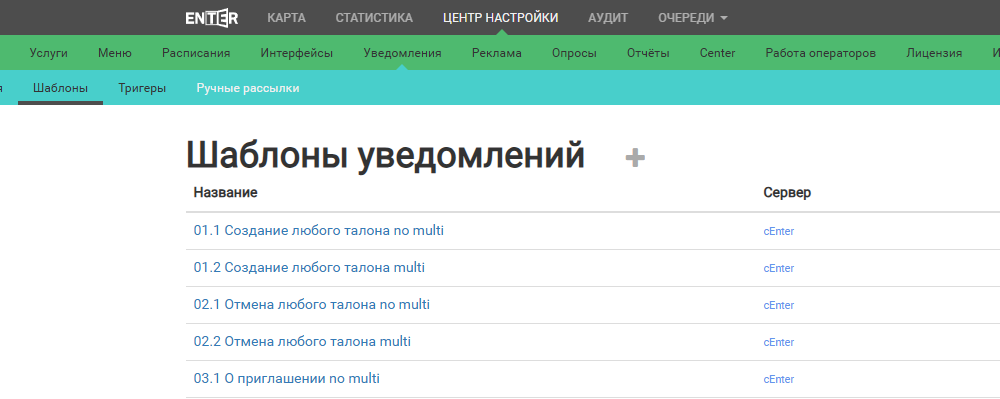Open template 01.1 Создание любого талона no multi
This screenshot has height=399, width=1000.
tap(319, 231)
